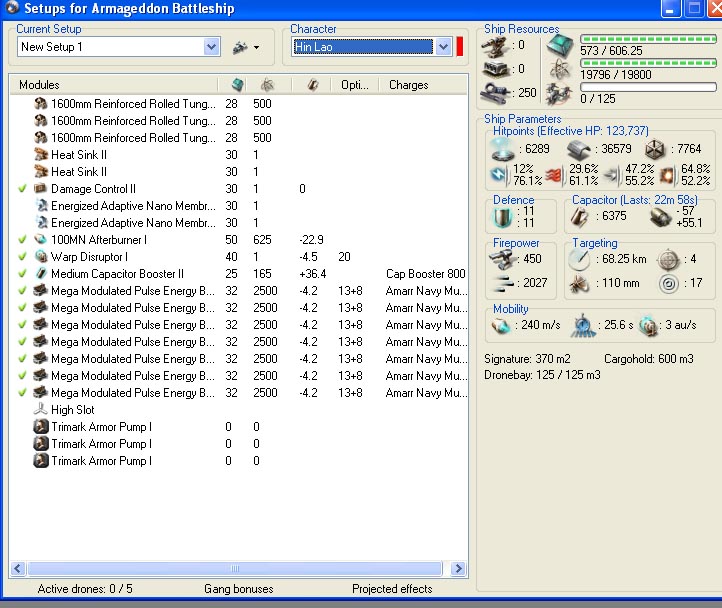Viewport: 722px width, 608px height.
Task: Expand the Character dropdown showing Hin Lao
Action: coord(444,47)
